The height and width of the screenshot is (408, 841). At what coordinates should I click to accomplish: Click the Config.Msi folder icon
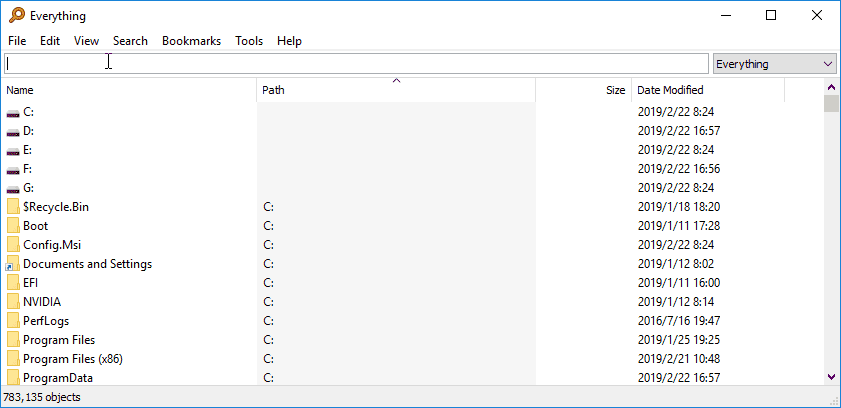(13, 245)
